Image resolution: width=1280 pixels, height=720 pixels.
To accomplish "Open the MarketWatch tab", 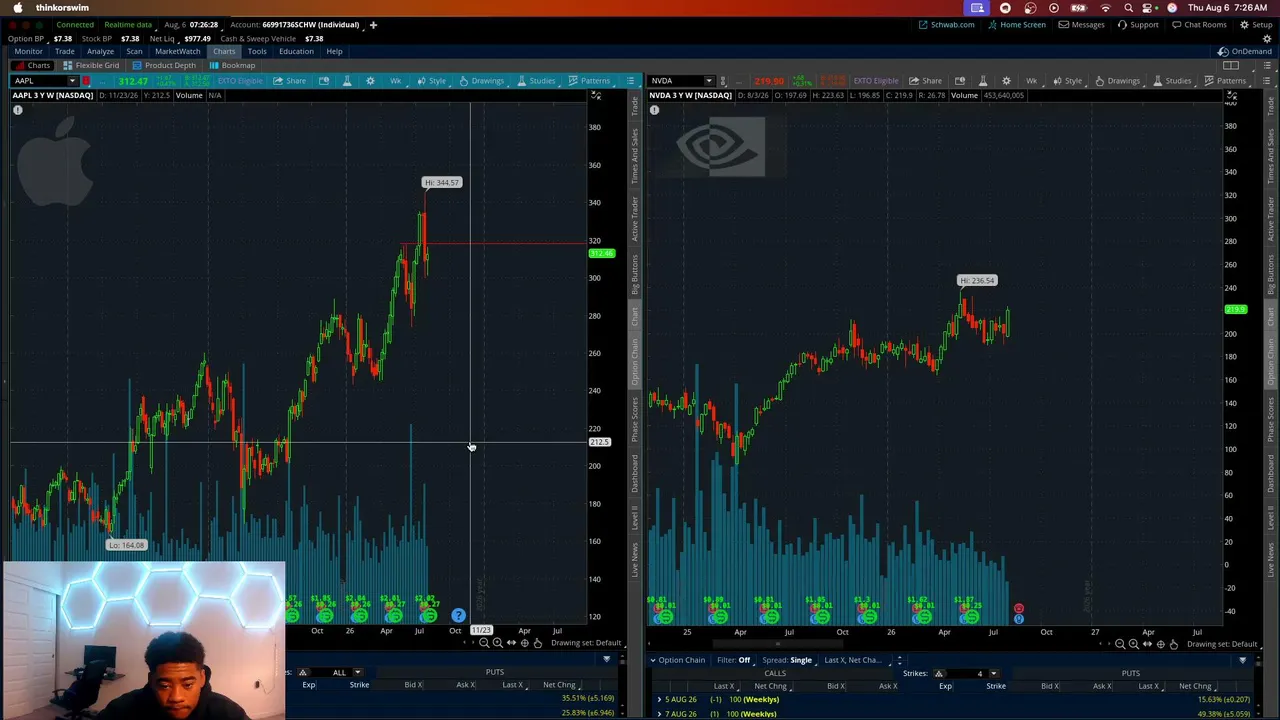I will point(177,51).
